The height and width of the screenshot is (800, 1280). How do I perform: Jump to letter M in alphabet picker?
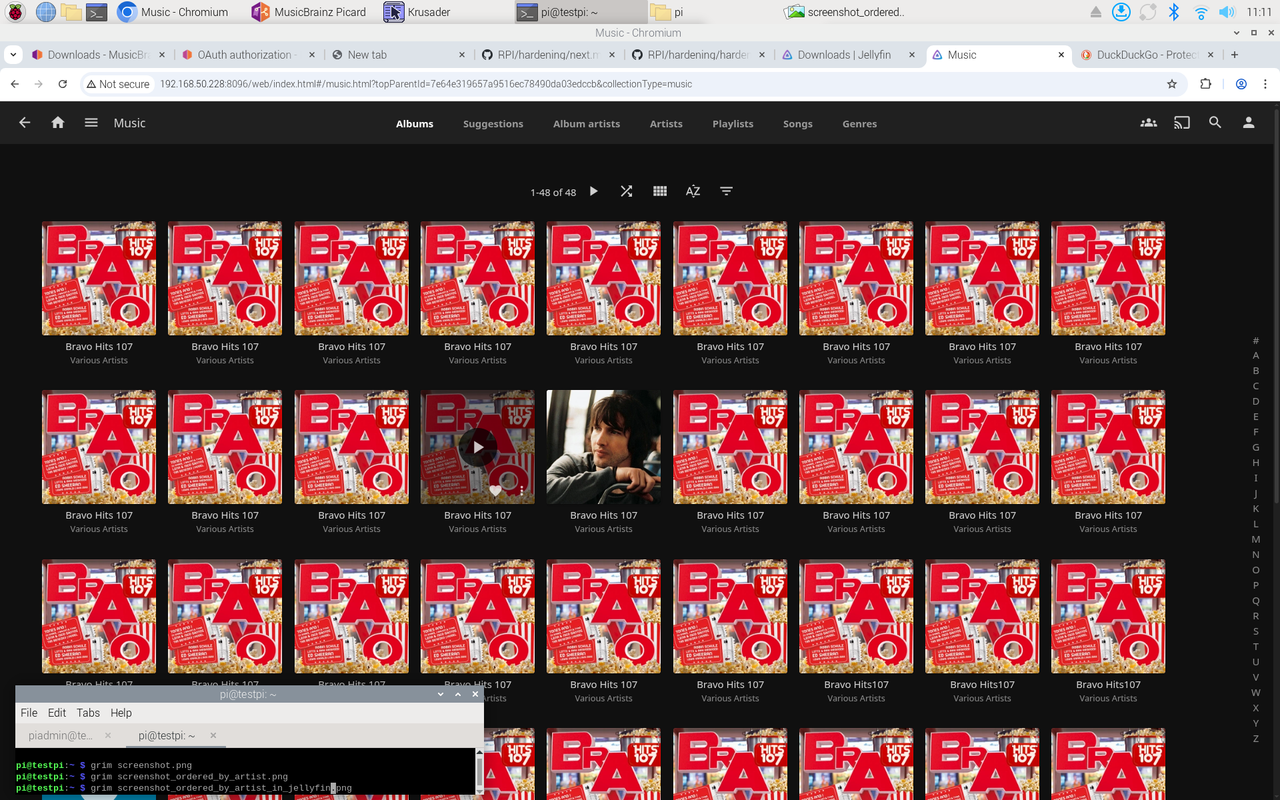pyautogui.click(x=1256, y=539)
